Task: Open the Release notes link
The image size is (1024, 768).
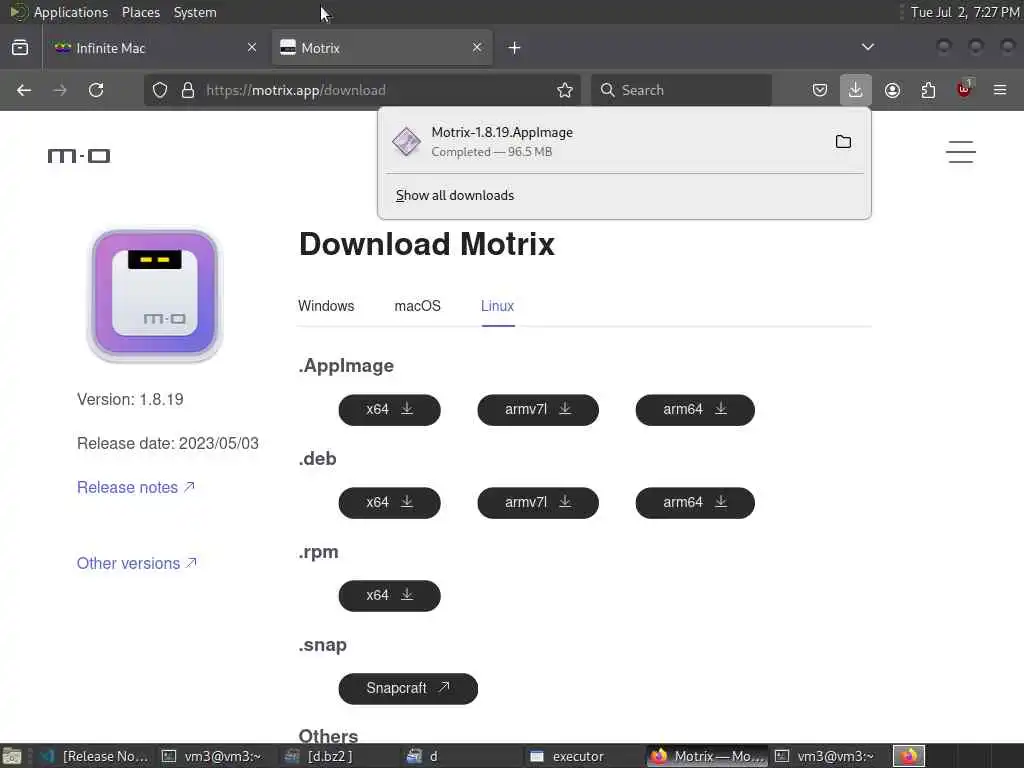Action: click(136, 487)
